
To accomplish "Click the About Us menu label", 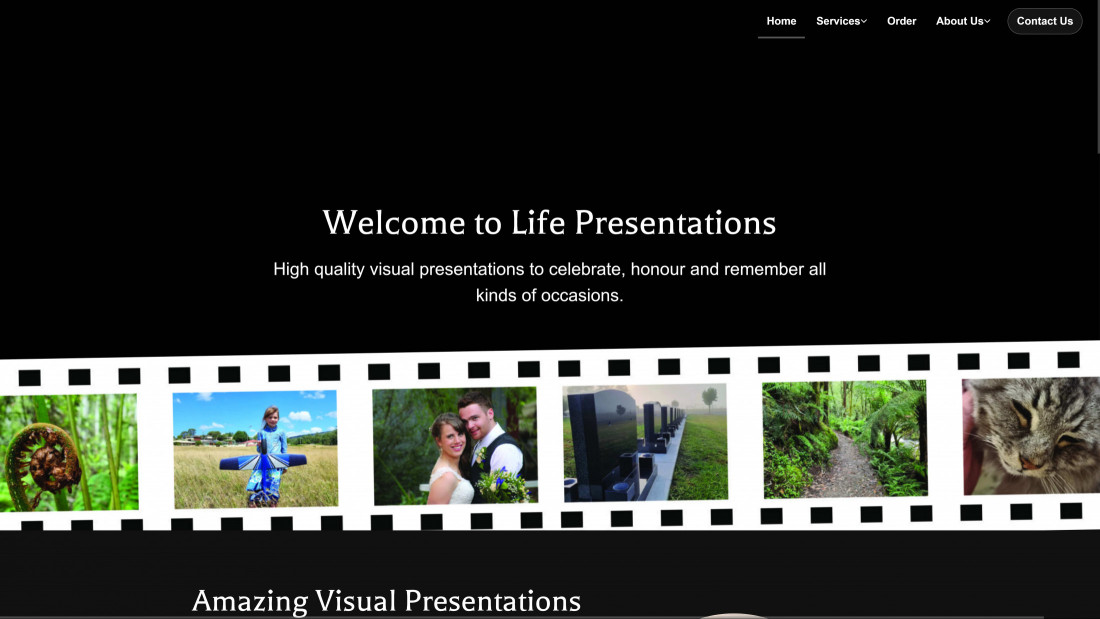I will pos(959,21).
